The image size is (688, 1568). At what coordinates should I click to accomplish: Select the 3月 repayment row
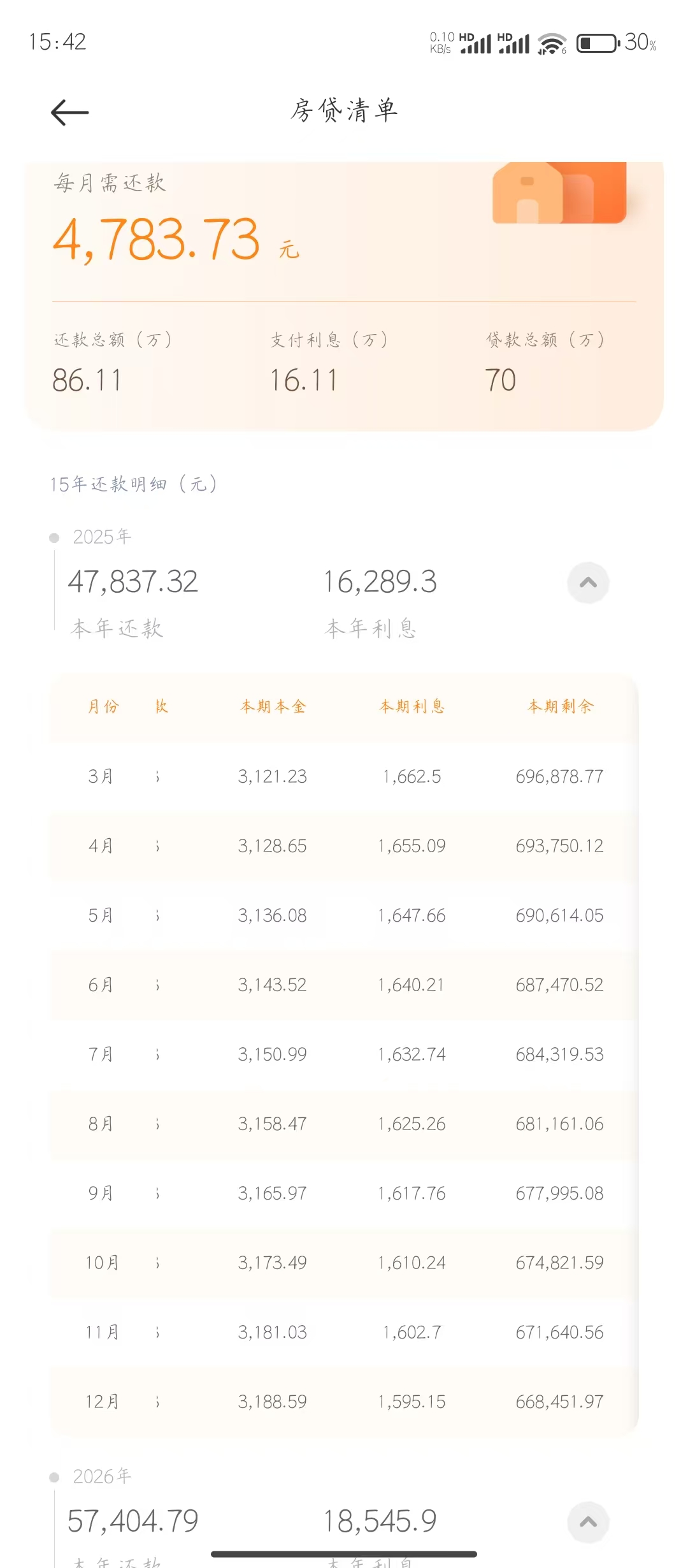pyautogui.click(x=344, y=776)
